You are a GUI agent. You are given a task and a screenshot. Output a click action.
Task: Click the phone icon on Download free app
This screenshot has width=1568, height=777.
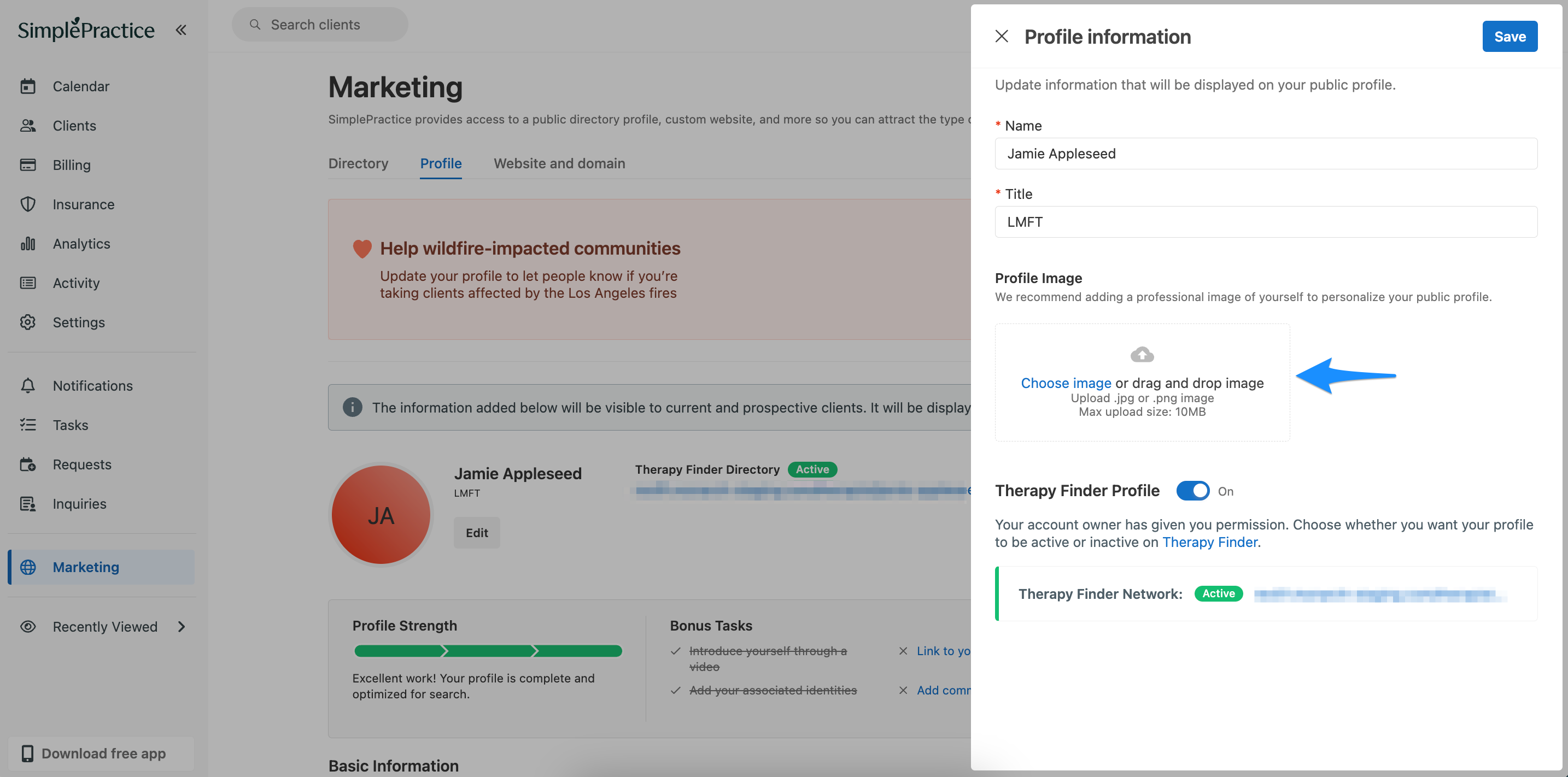(x=27, y=754)
